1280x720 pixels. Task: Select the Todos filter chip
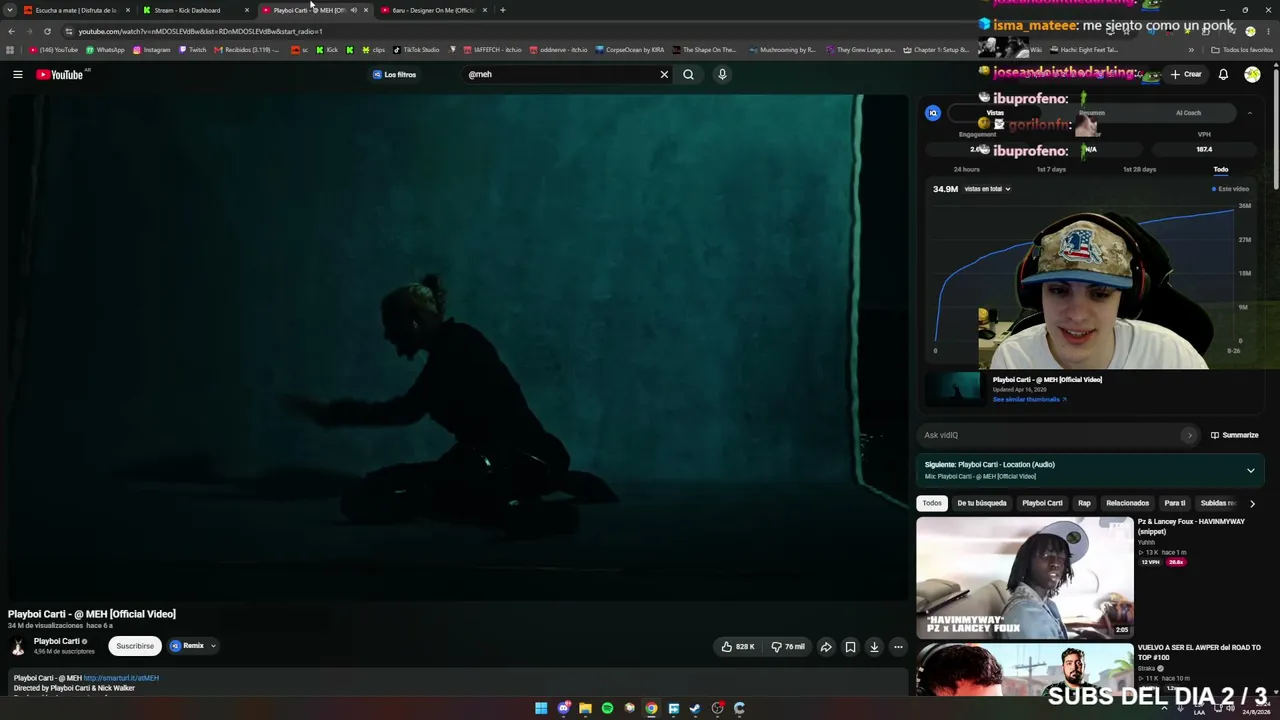932,503
